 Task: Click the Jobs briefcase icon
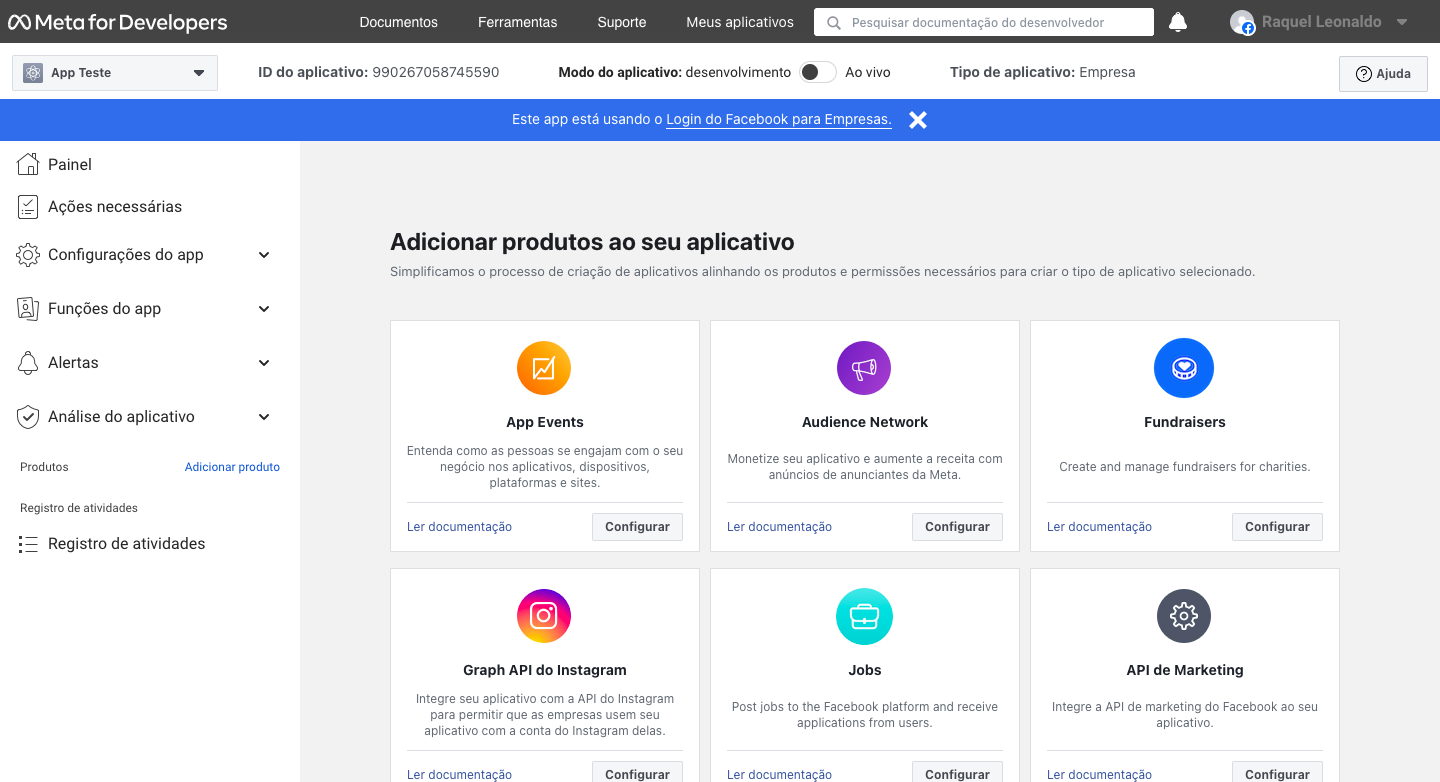tap(864, 615)
